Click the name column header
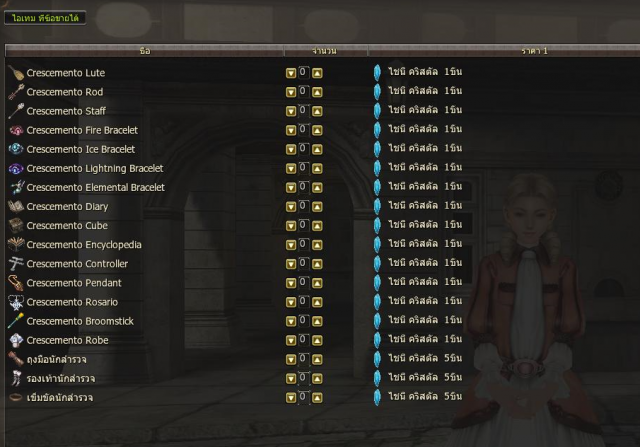640x447 pixels. (x=144, y=51)
